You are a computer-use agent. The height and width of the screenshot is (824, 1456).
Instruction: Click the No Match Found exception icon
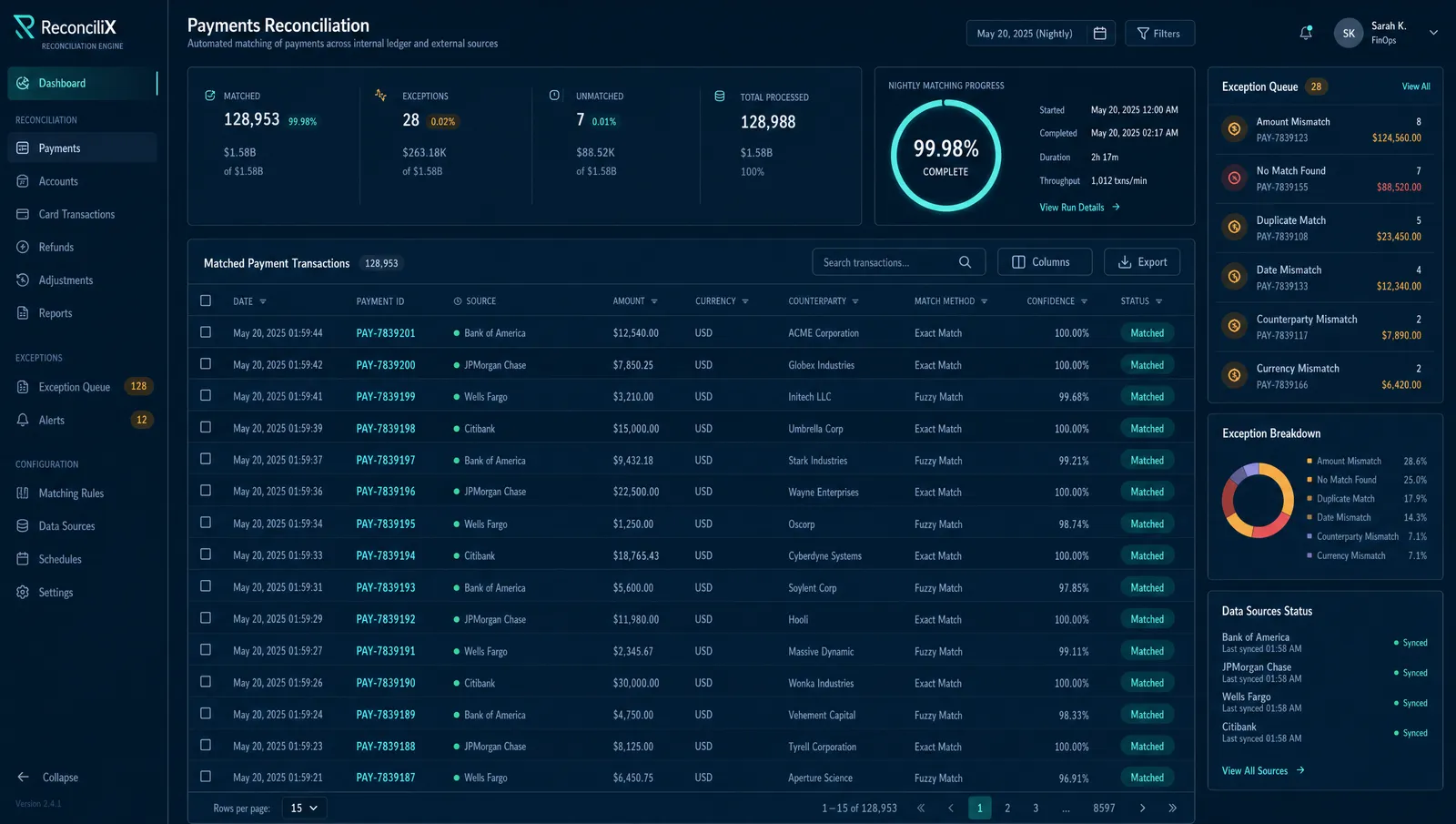point(1234,178)
